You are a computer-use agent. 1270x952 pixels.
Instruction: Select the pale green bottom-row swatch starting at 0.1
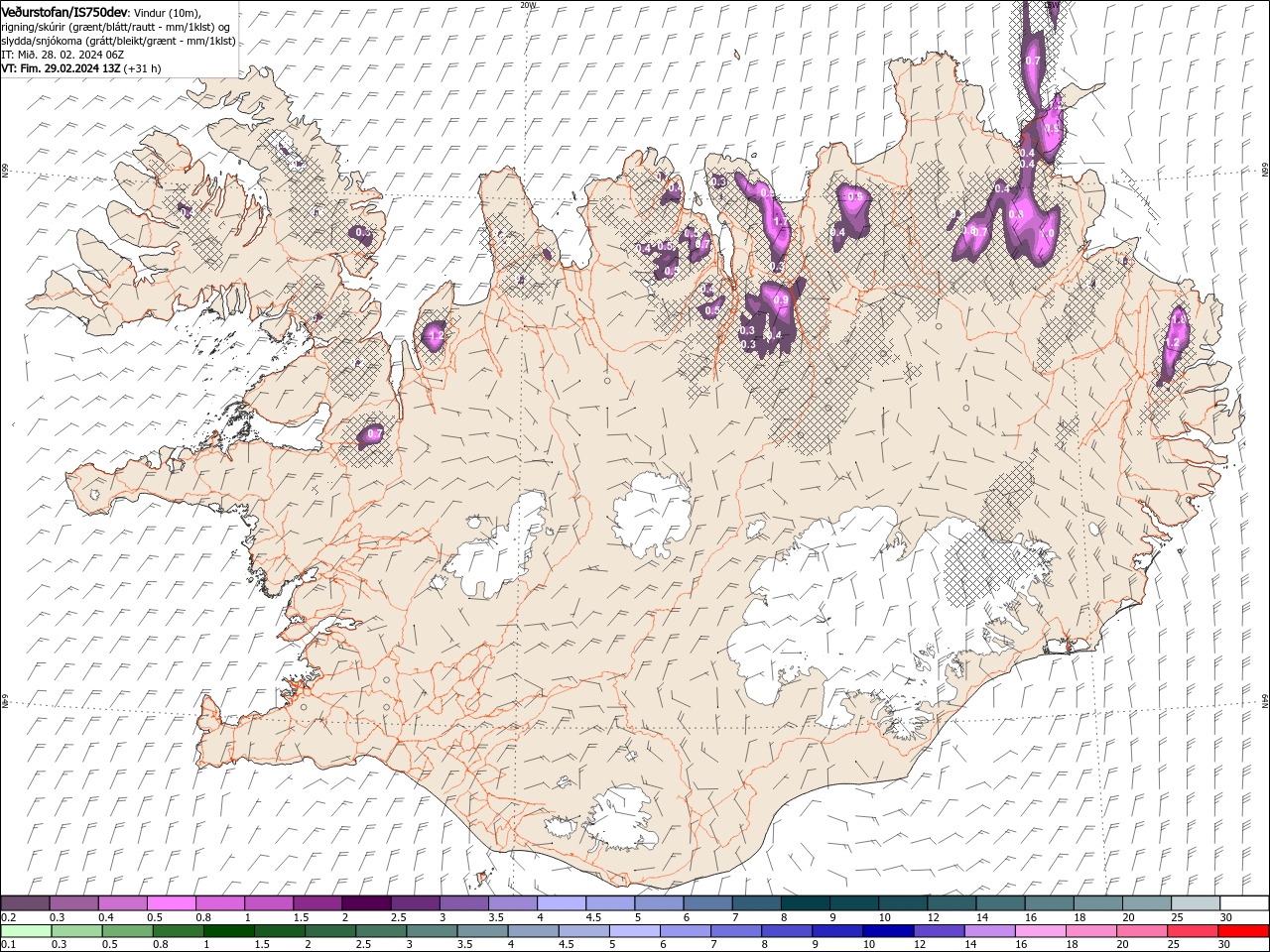26,931
